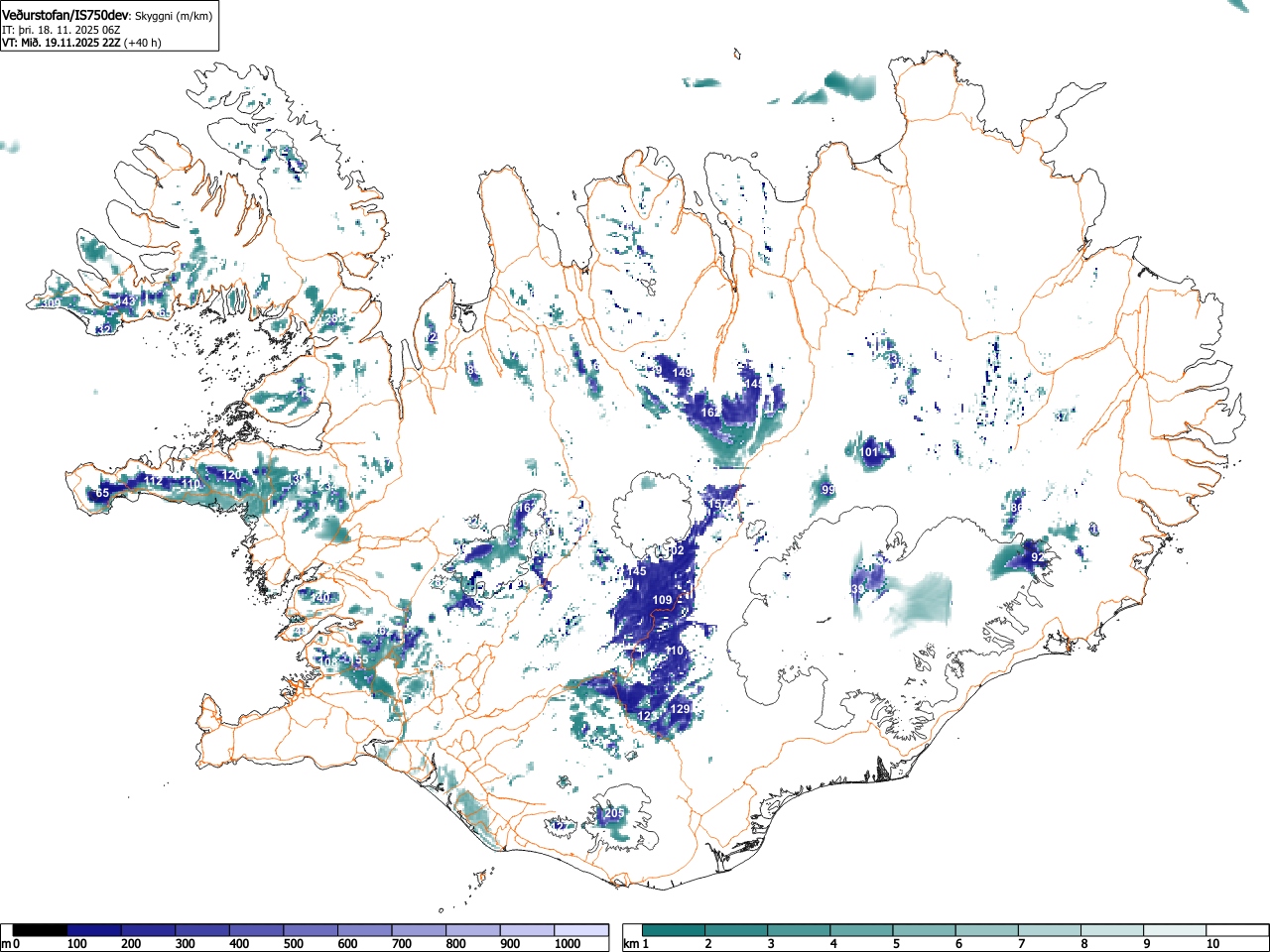The width and height of the screenshot is (1270, 952).
Task: Click the km 1 label on the kilometre scale
Action: tap(636, 944)
